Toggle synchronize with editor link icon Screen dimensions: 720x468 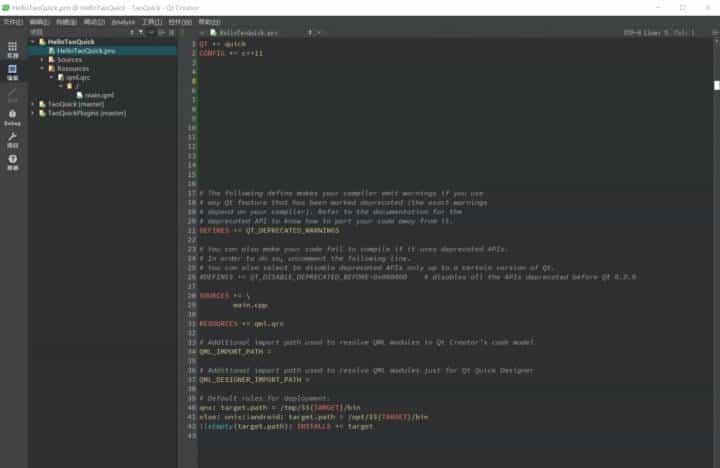tap(151, 33)
